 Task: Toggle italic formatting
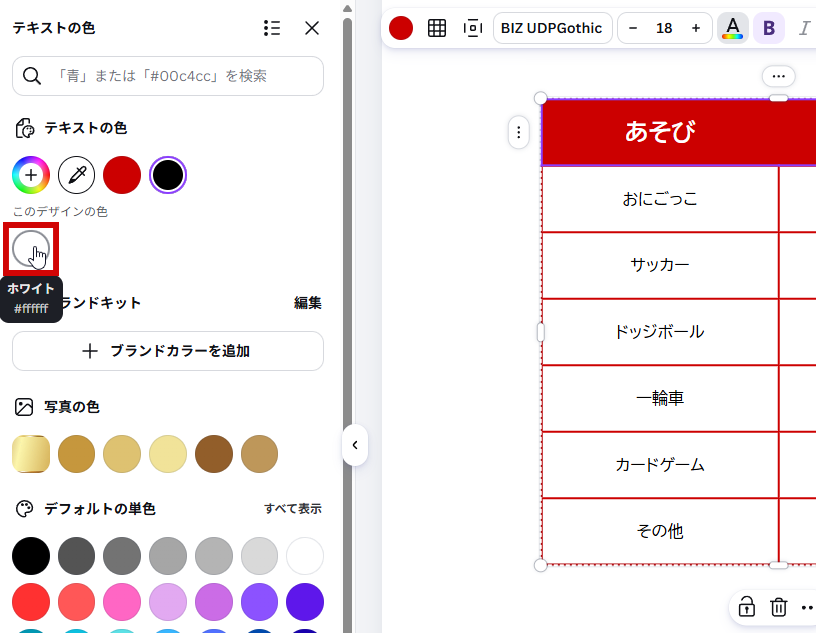(805, 28)
